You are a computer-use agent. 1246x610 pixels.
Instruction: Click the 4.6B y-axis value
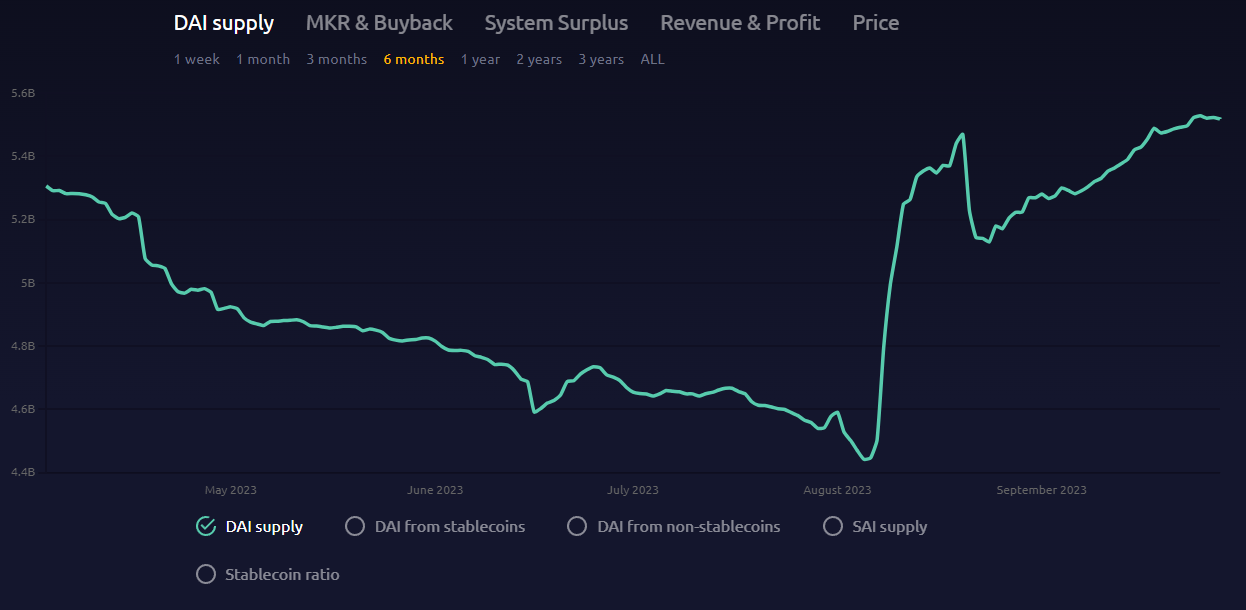pos(23,409)
